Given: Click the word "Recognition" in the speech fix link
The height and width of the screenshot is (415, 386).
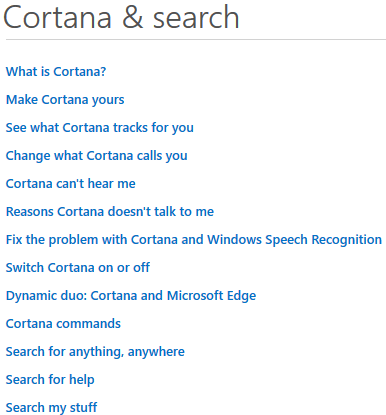Looking at the screenshot, I should pos(347,240).
